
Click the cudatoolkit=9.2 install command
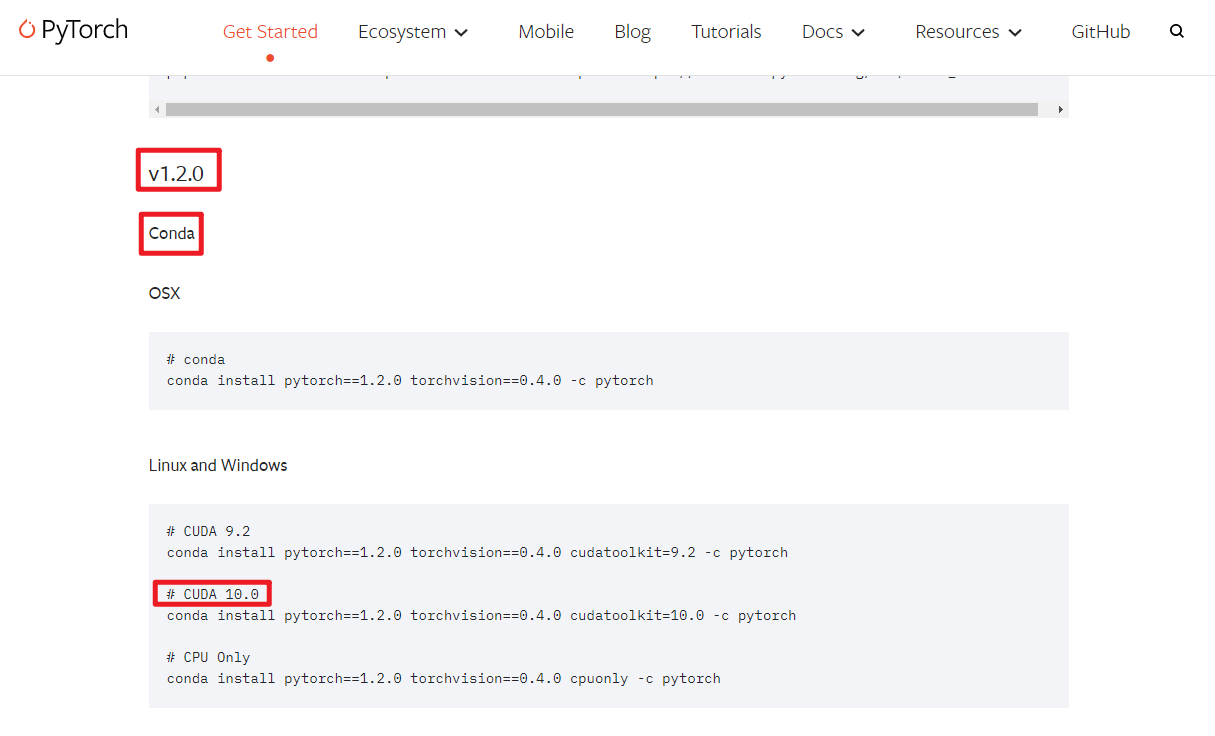[x=477, y=552]
